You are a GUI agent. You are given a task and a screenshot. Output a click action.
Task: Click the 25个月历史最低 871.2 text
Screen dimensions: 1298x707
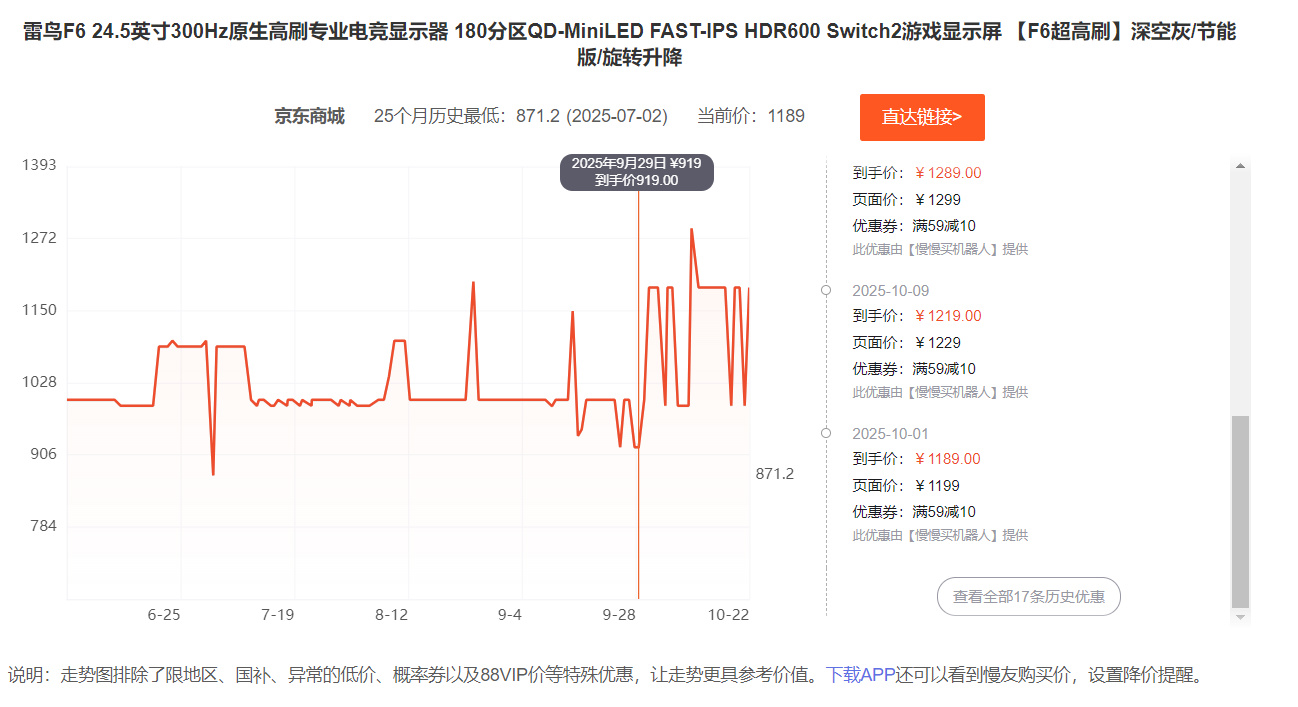(x=521, y=116)
